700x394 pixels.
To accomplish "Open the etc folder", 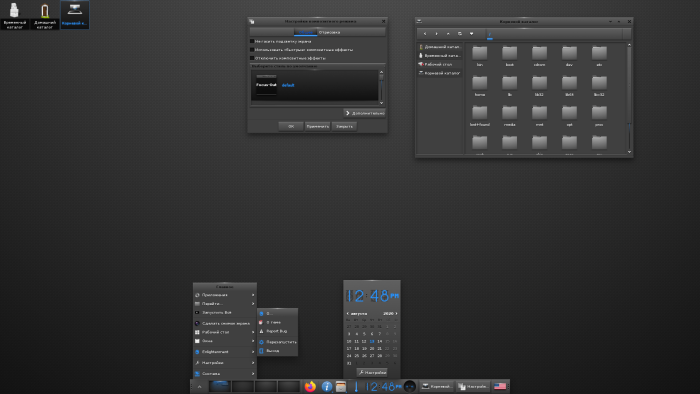I will [599, 56].
